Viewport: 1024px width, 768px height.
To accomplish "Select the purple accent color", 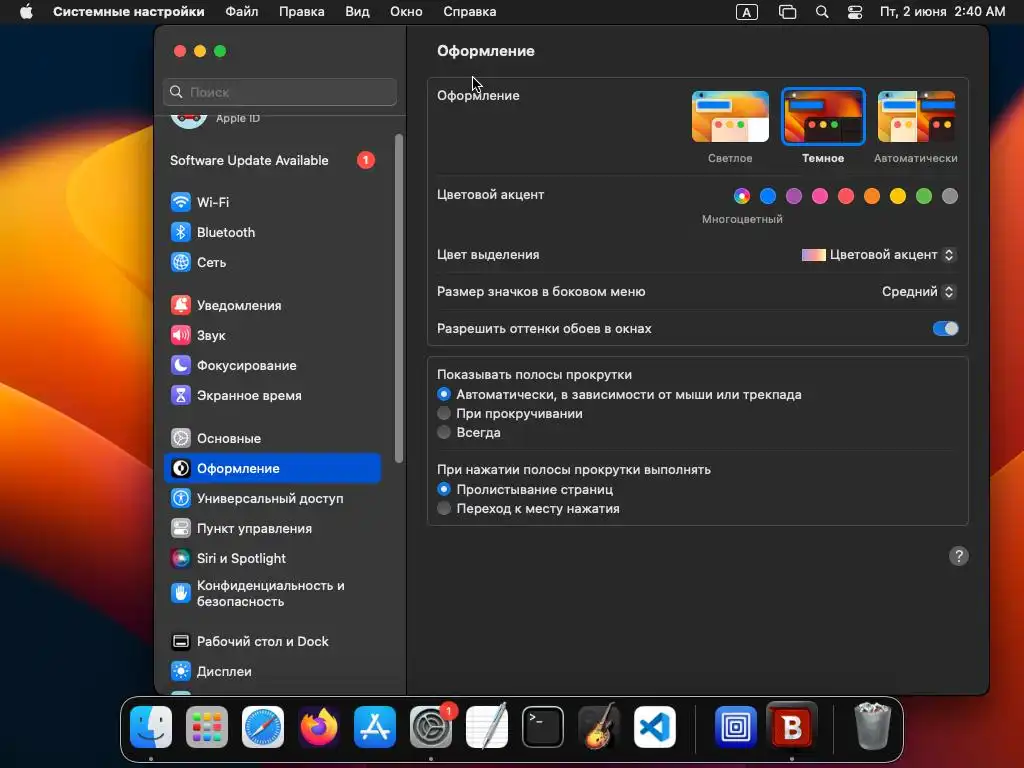I will click(x=793, y=196).
